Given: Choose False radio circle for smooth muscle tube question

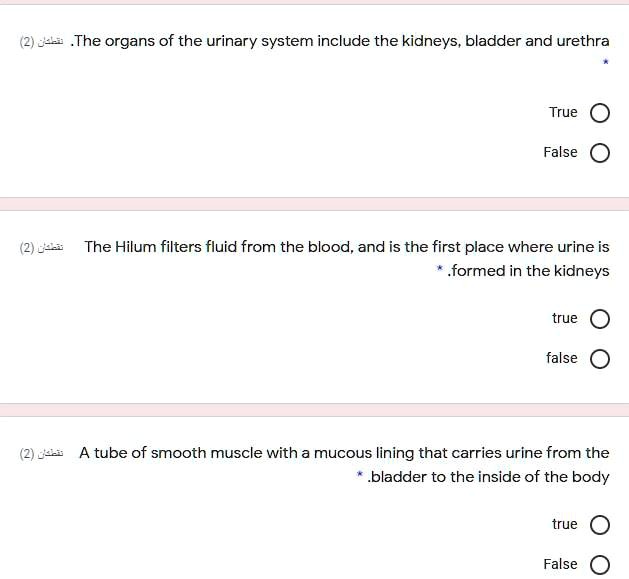Looking at the screenshot, I should (600, 565).
